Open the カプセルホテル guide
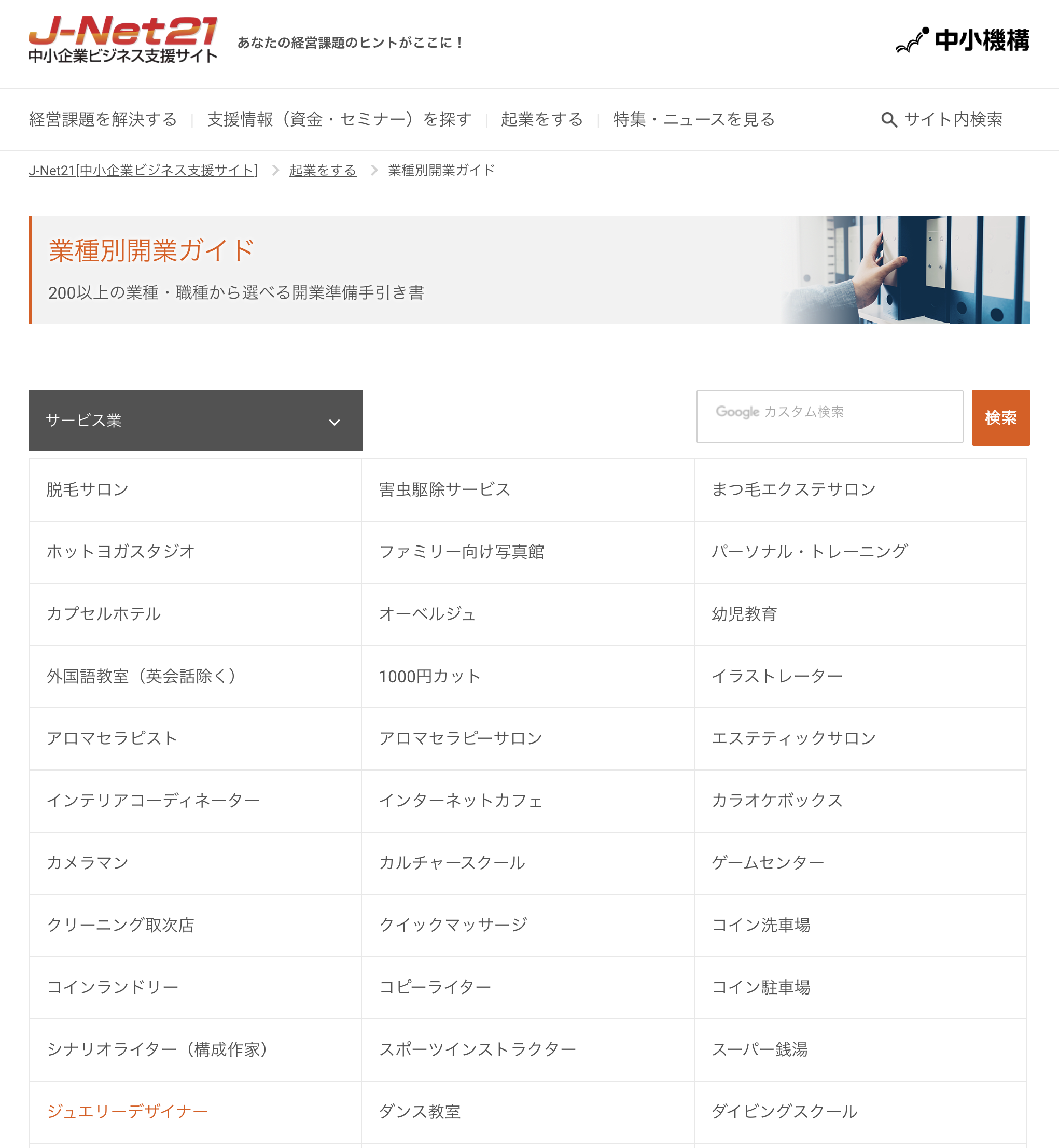The image size is (1059, 1148). click(196, 614)
